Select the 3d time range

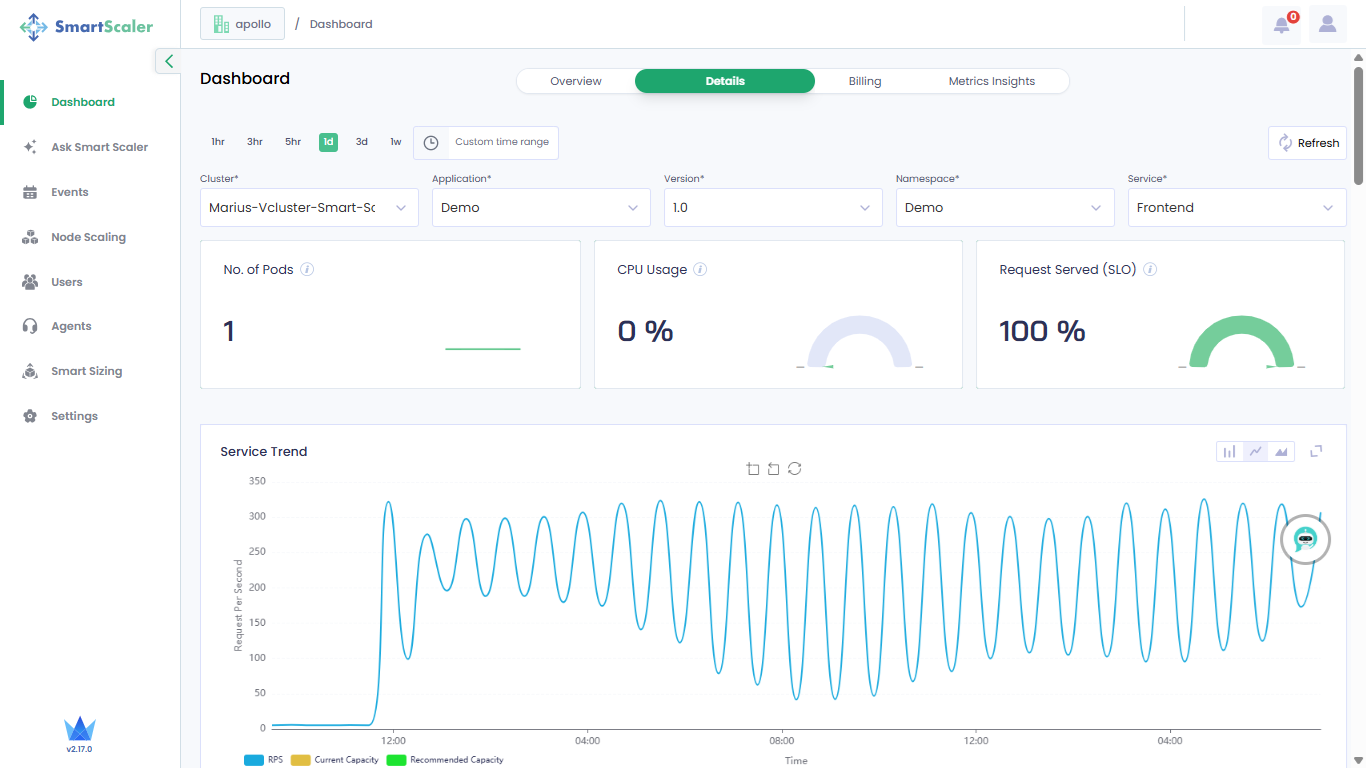(362, 142)
